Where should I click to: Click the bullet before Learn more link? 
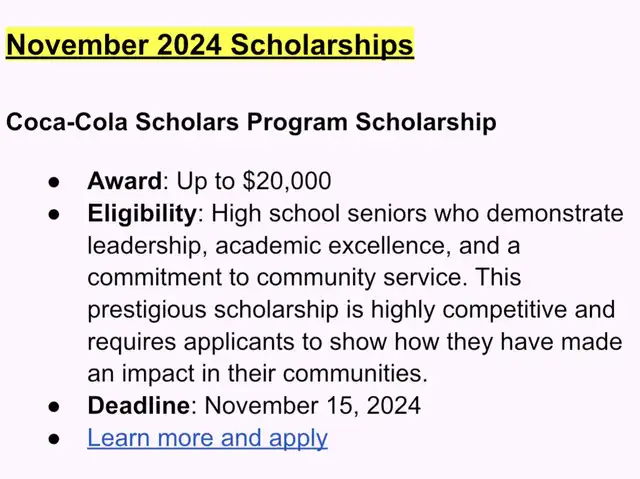pyautogui.click(x=54, y=439)
